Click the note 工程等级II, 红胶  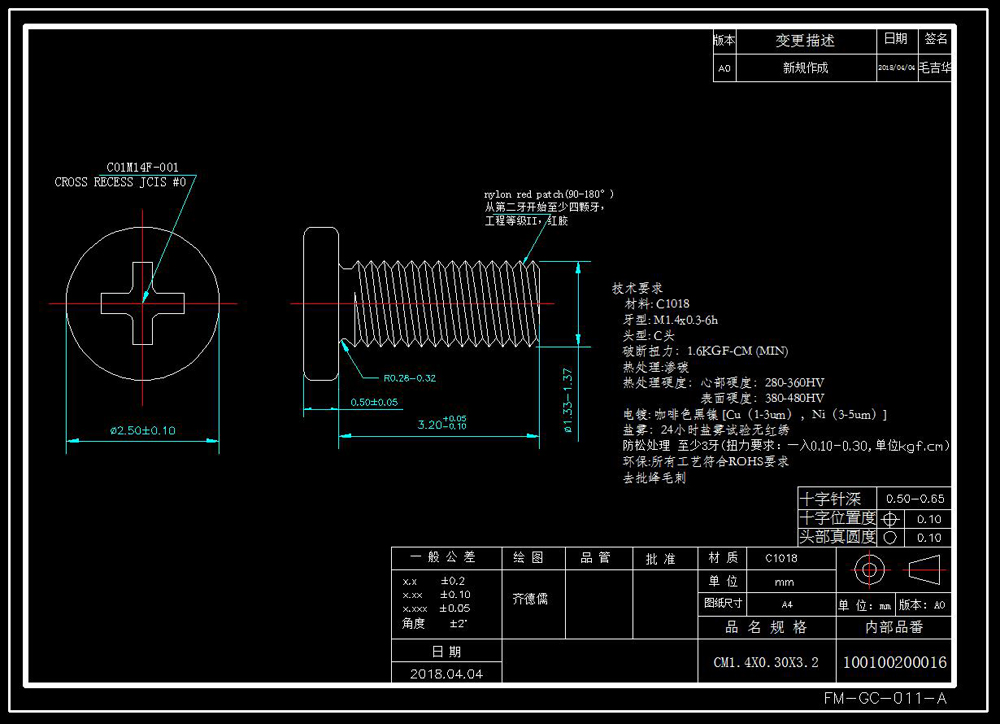pos(526,221)
